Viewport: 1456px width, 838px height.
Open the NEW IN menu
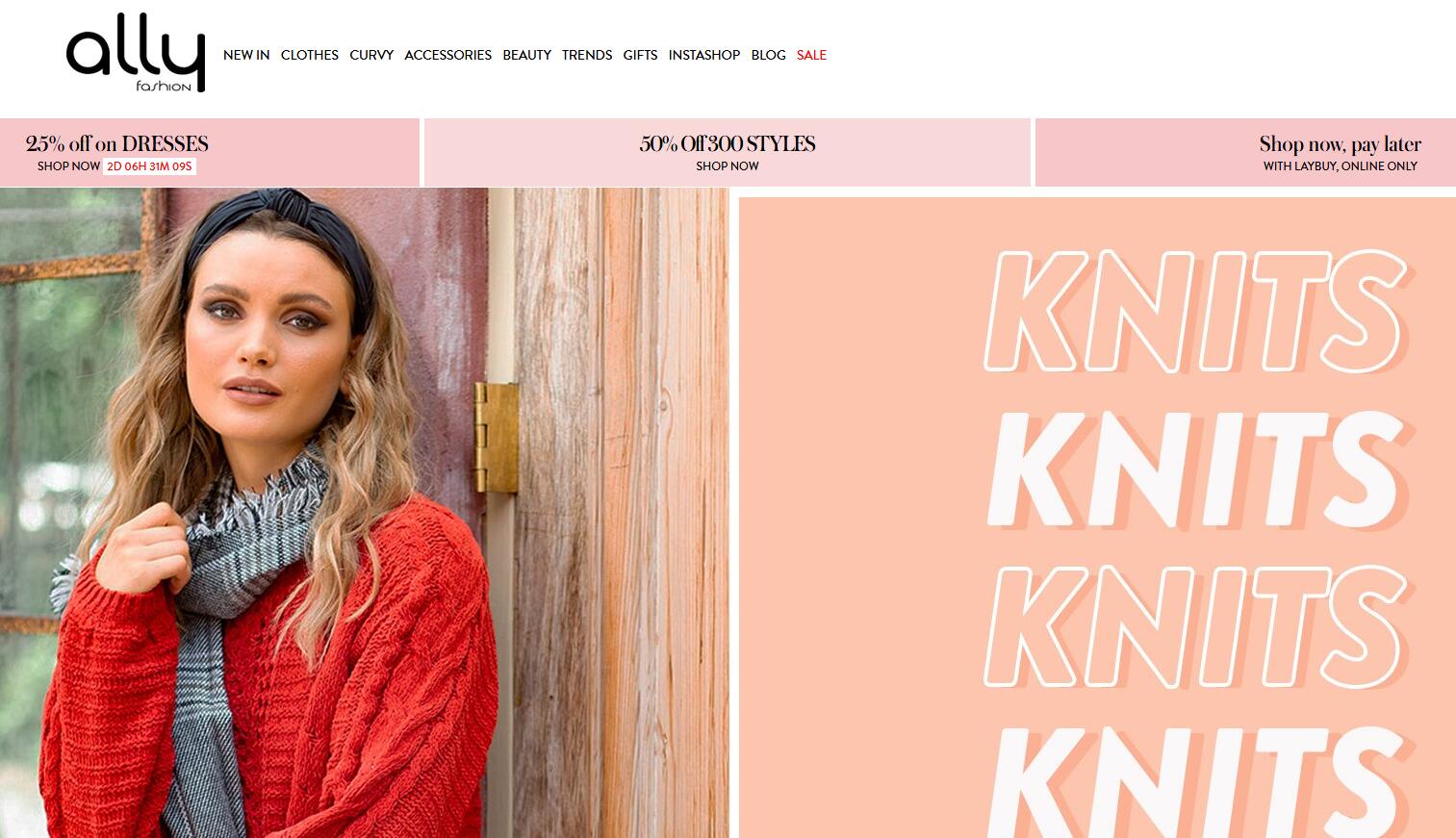[246, 55]
